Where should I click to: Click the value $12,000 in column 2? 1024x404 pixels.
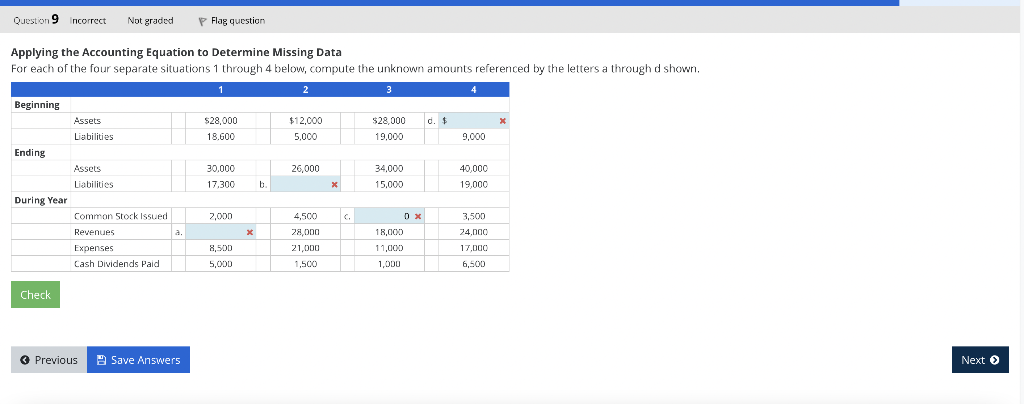305,121
